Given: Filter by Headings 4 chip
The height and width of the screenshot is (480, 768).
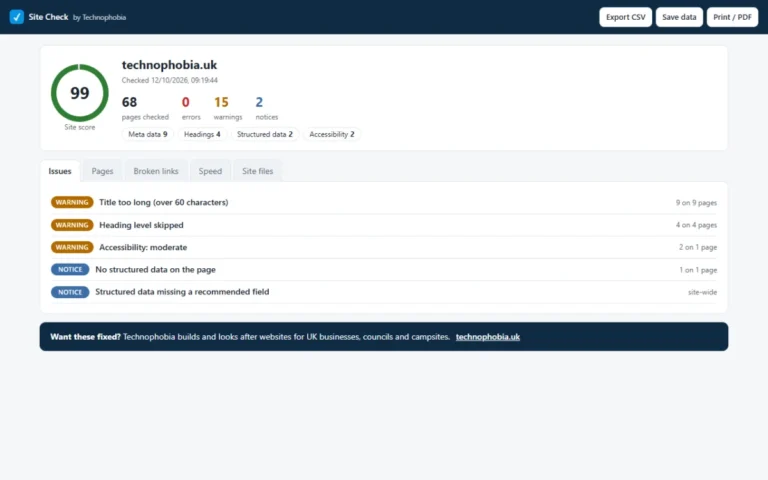Looking at the screenshot, I should (x=202, y=134).
